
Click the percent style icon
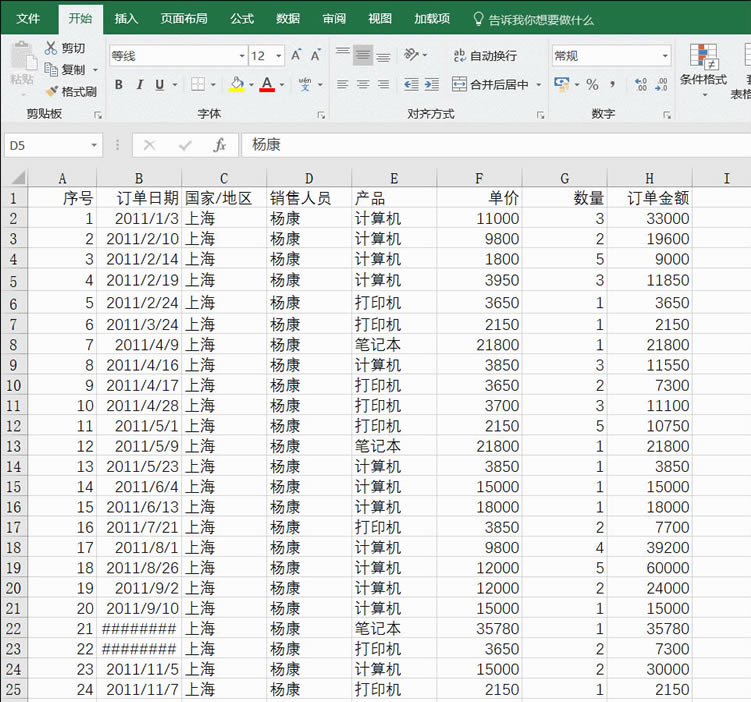coord(592,85)
